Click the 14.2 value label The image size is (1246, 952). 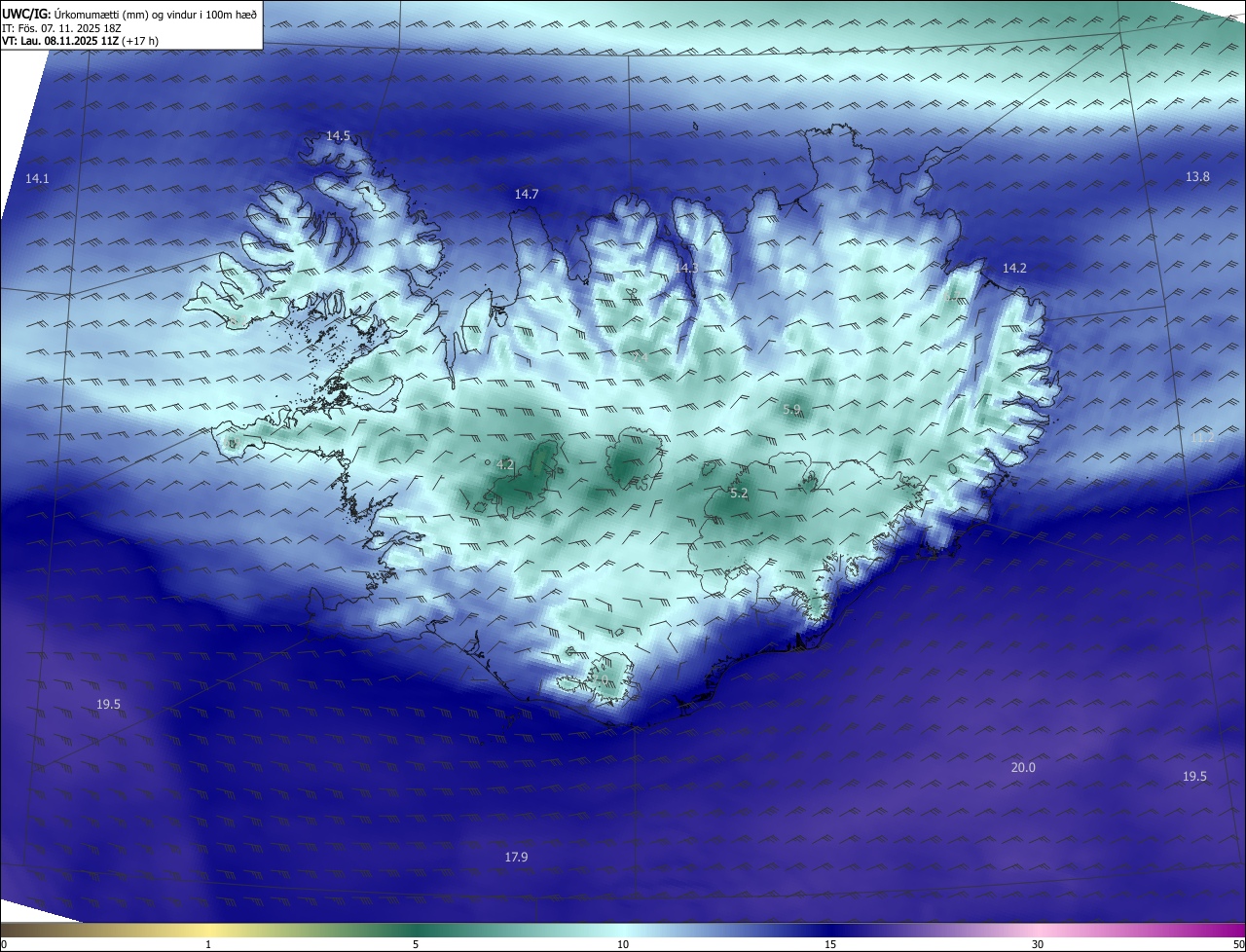(x=1014, y=268)
